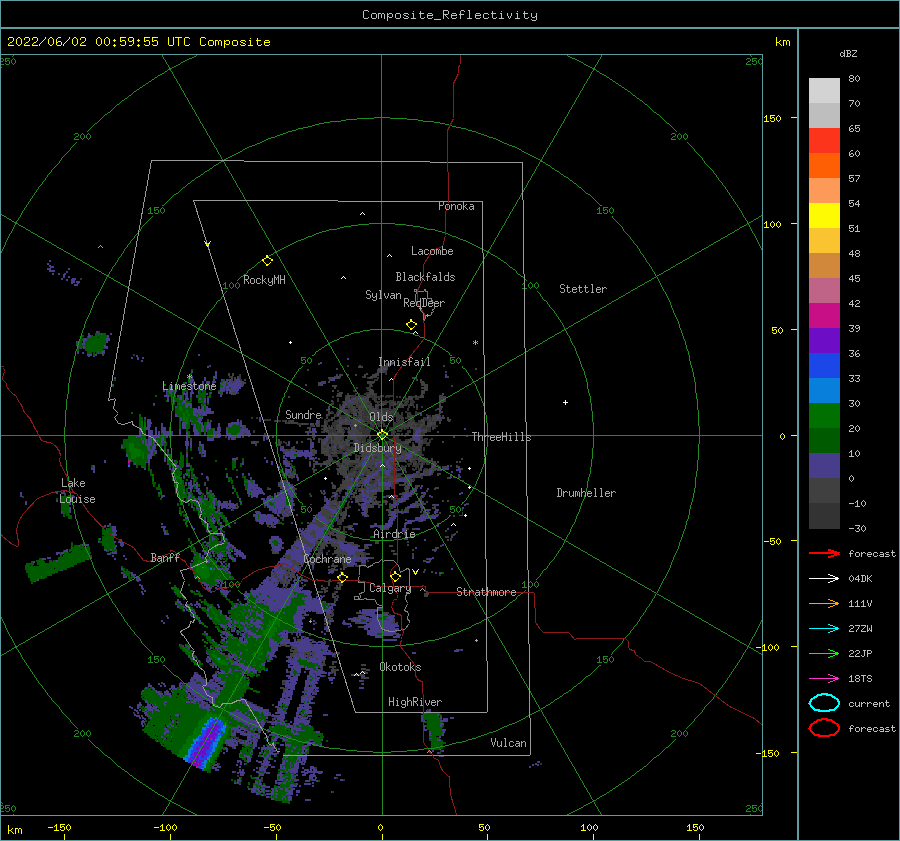Image resolution: width=900 pixels, height=841 pixels.
Task: Choose the magenta 18TS arrow symbol
Action: [x=824, y=679]
